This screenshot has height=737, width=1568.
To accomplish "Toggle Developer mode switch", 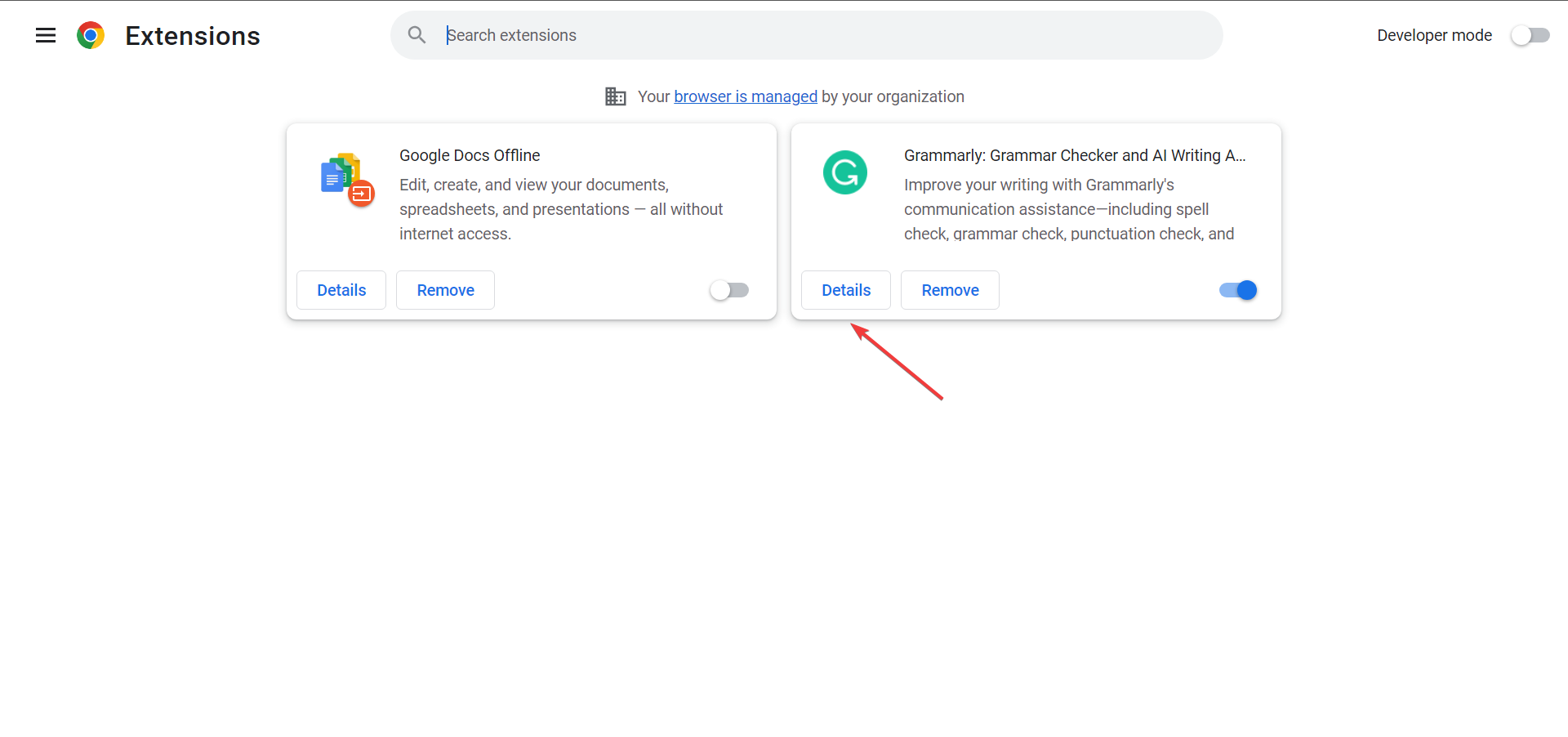I will 1530,35.
